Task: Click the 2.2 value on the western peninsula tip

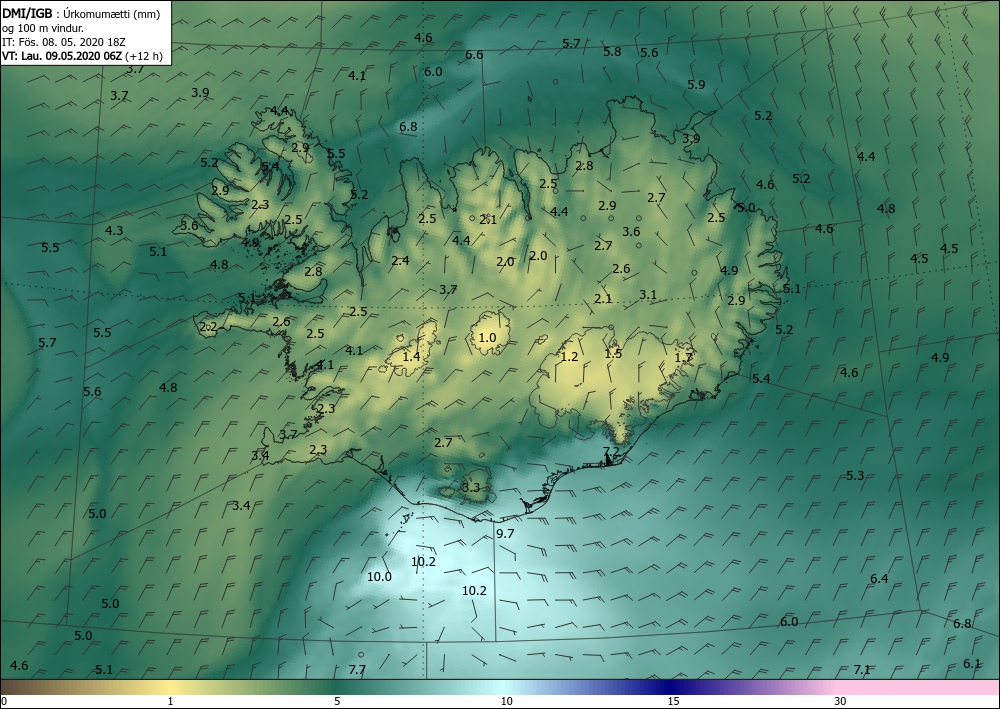Action: coord(209,327)
